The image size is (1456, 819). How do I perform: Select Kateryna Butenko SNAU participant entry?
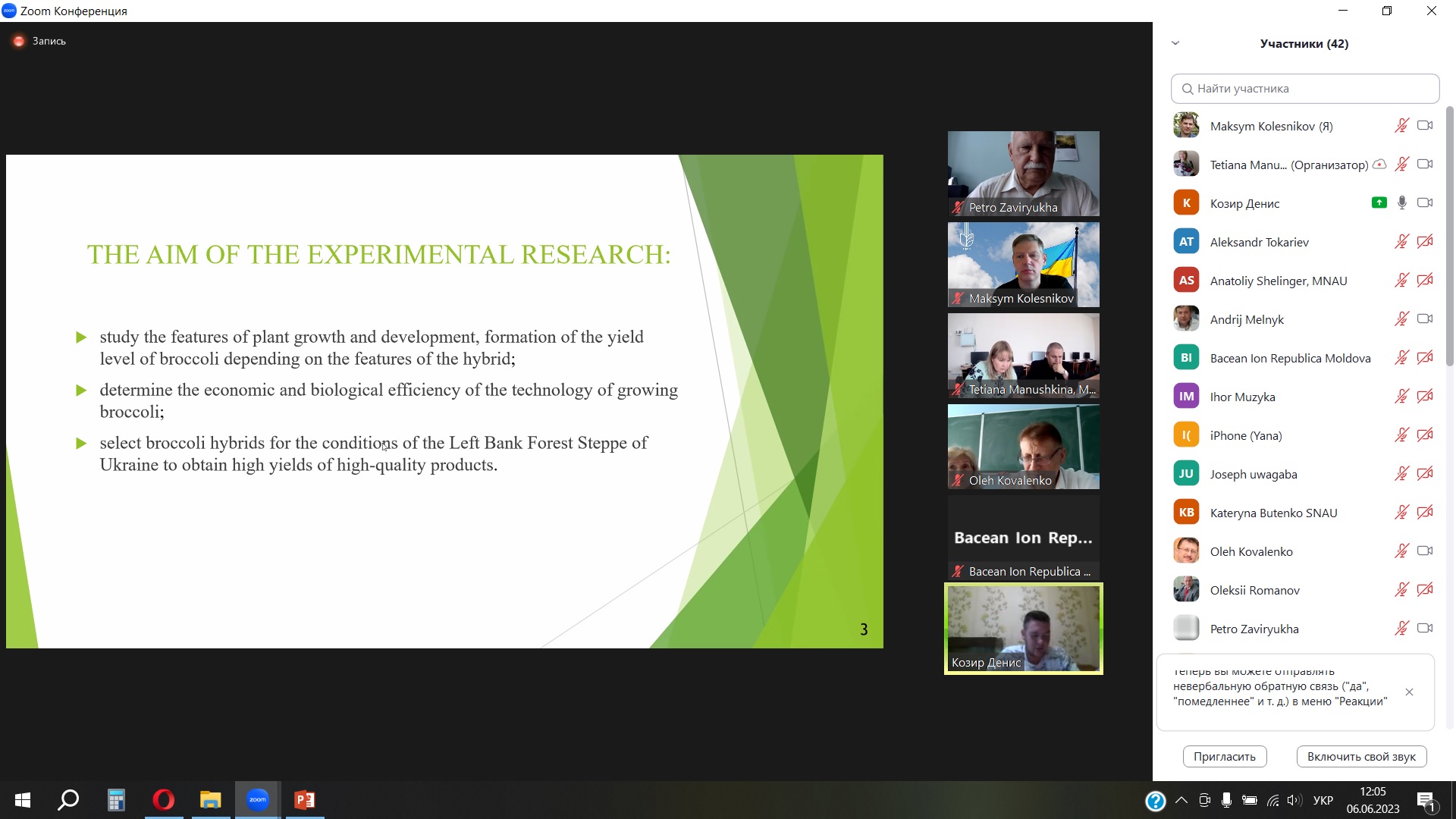[1273, 513]
